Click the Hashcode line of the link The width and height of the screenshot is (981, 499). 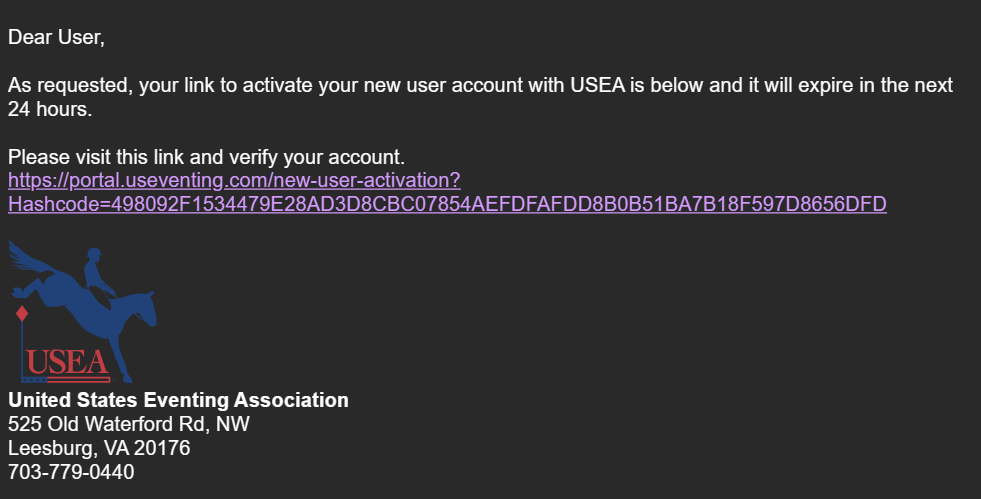click(x=447, y=205)
